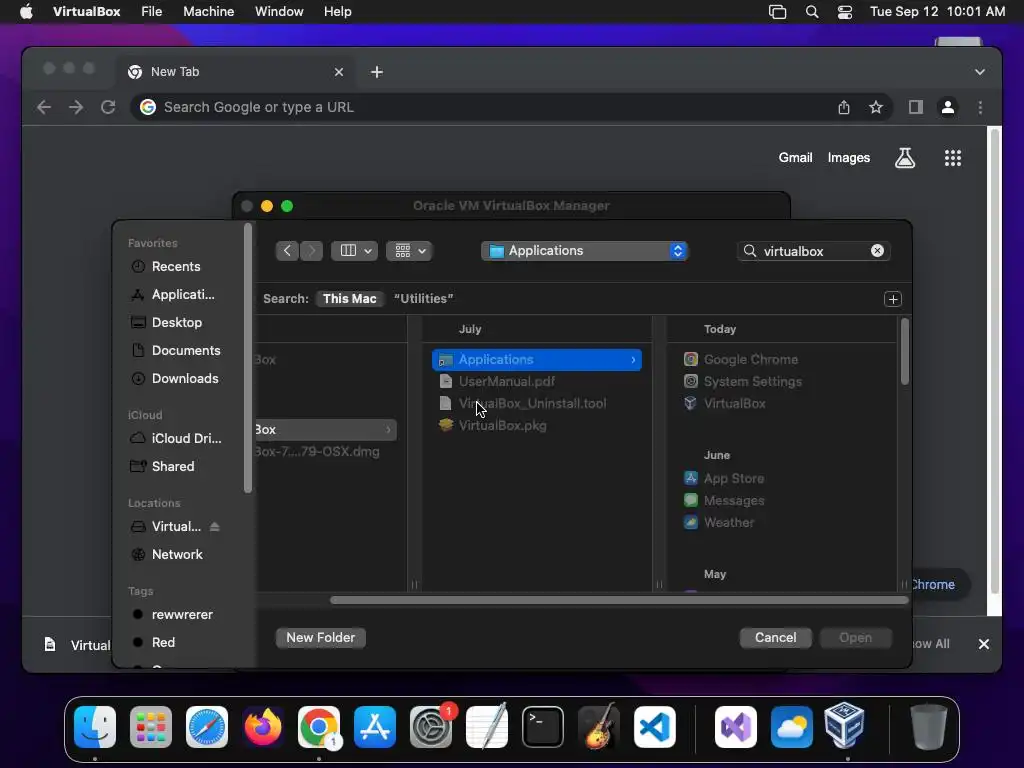Open Images link on New Tab
The height and width of the screenshot is (768, 1024).
tap(848, 157)
